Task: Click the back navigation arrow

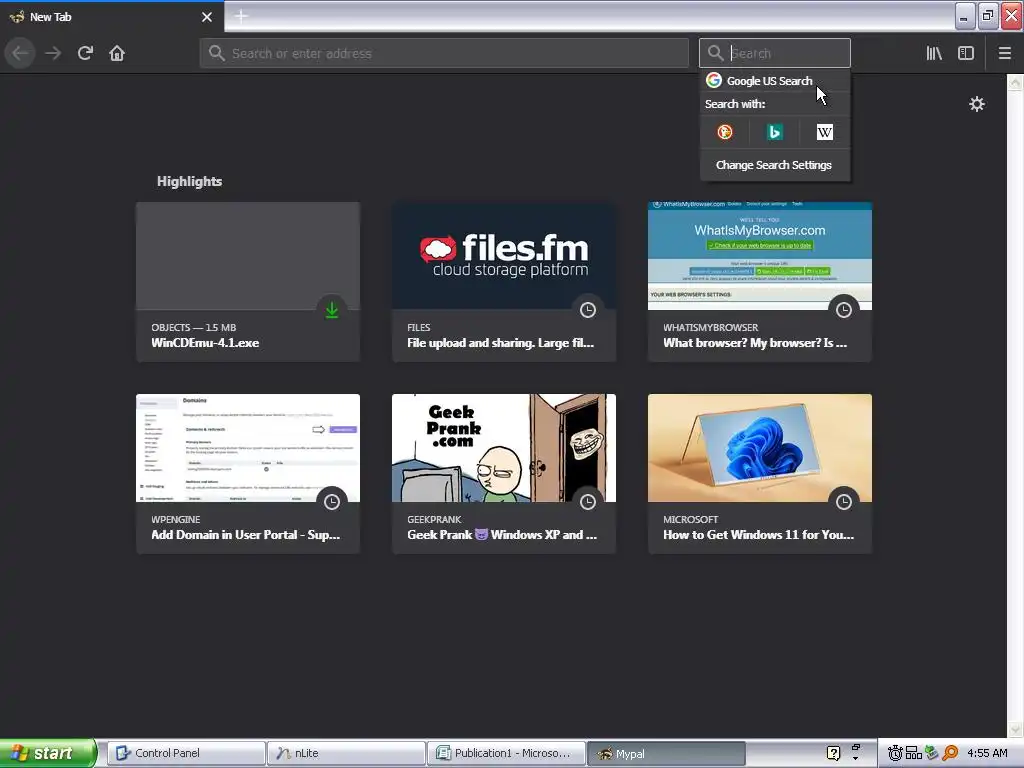Action: pyautogui.click(x=20, y=53)
